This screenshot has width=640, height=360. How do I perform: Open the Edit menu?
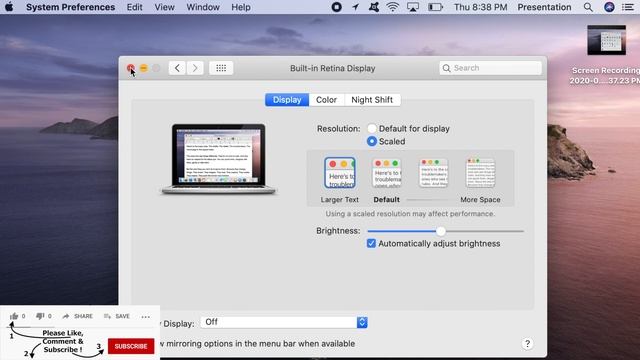134,7
